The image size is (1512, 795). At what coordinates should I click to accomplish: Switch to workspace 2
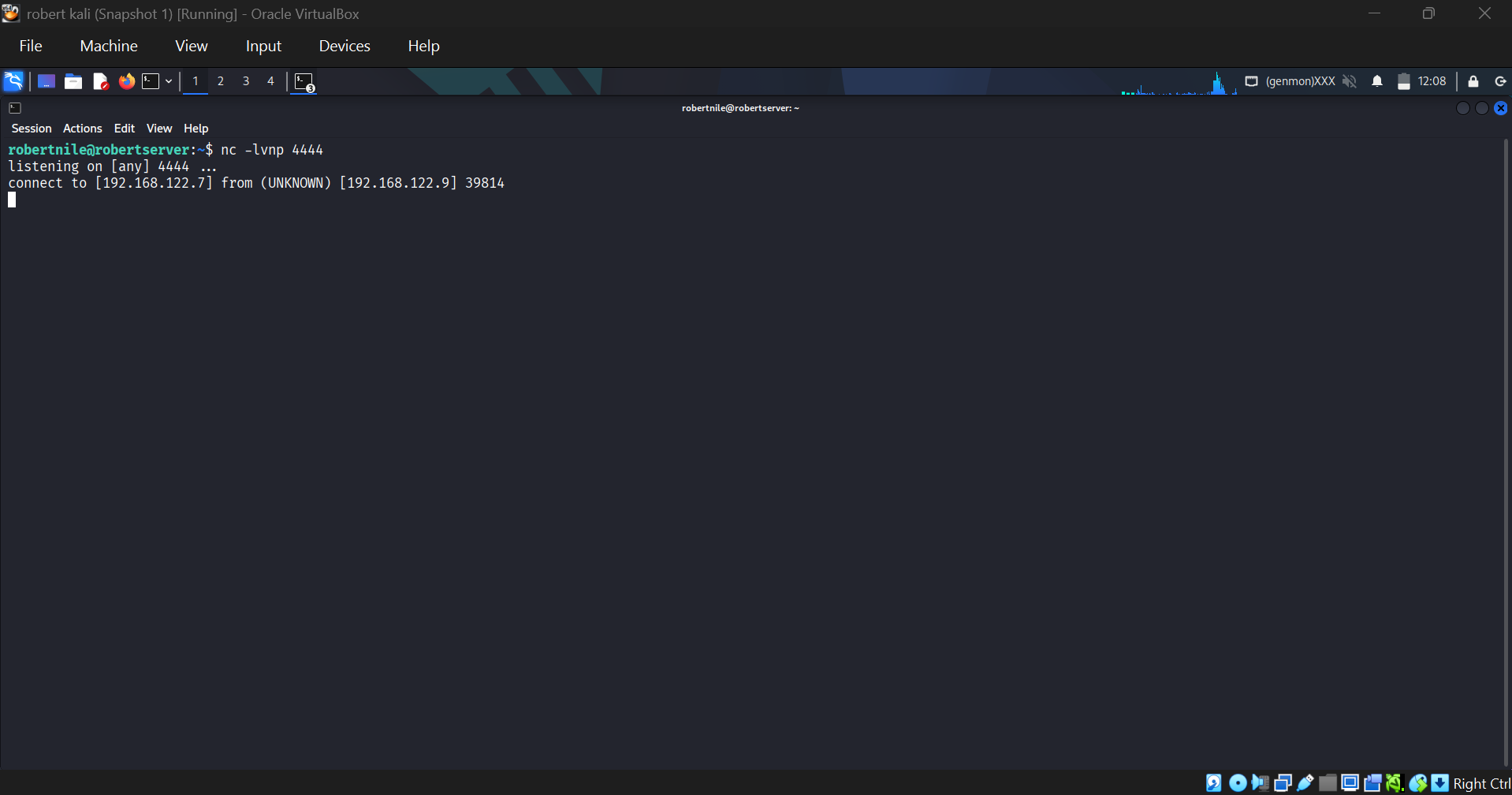point(221,81)
